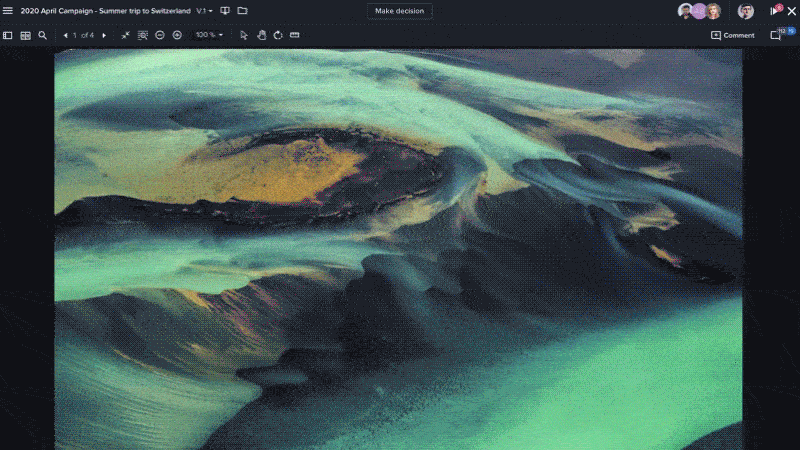This screenshot has width=800, height=450.
Task: Click the Comment button
Action: pos(732,35)
